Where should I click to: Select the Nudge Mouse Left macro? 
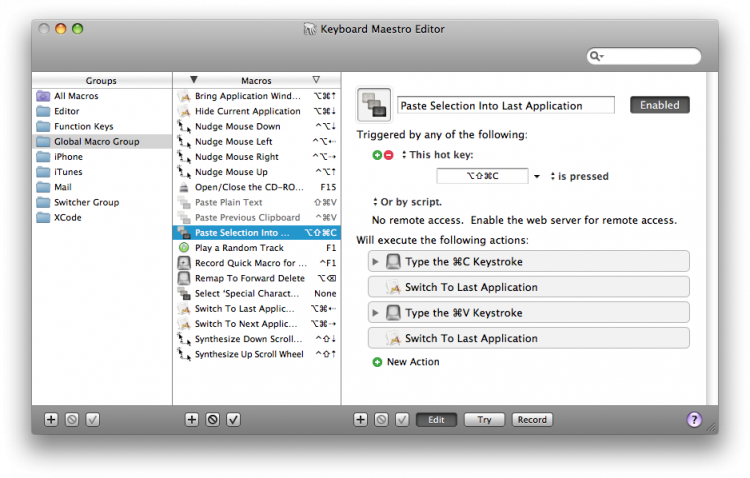coord(257,142)
